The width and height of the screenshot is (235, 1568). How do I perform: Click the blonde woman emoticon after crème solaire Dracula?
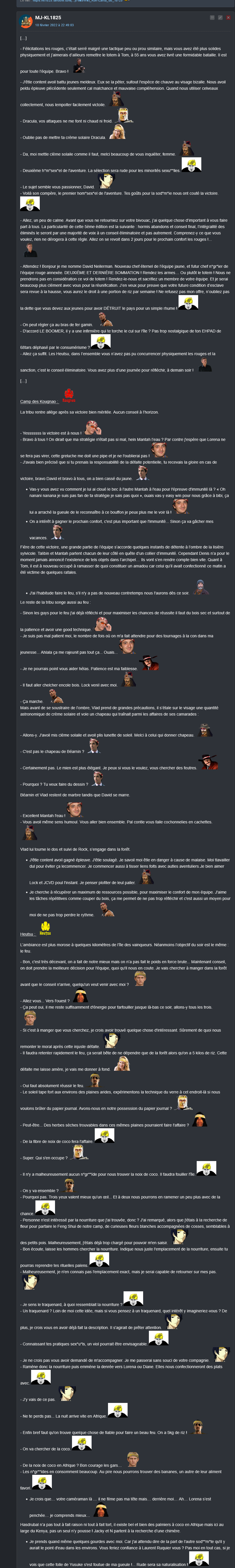[x=117, y=132]
